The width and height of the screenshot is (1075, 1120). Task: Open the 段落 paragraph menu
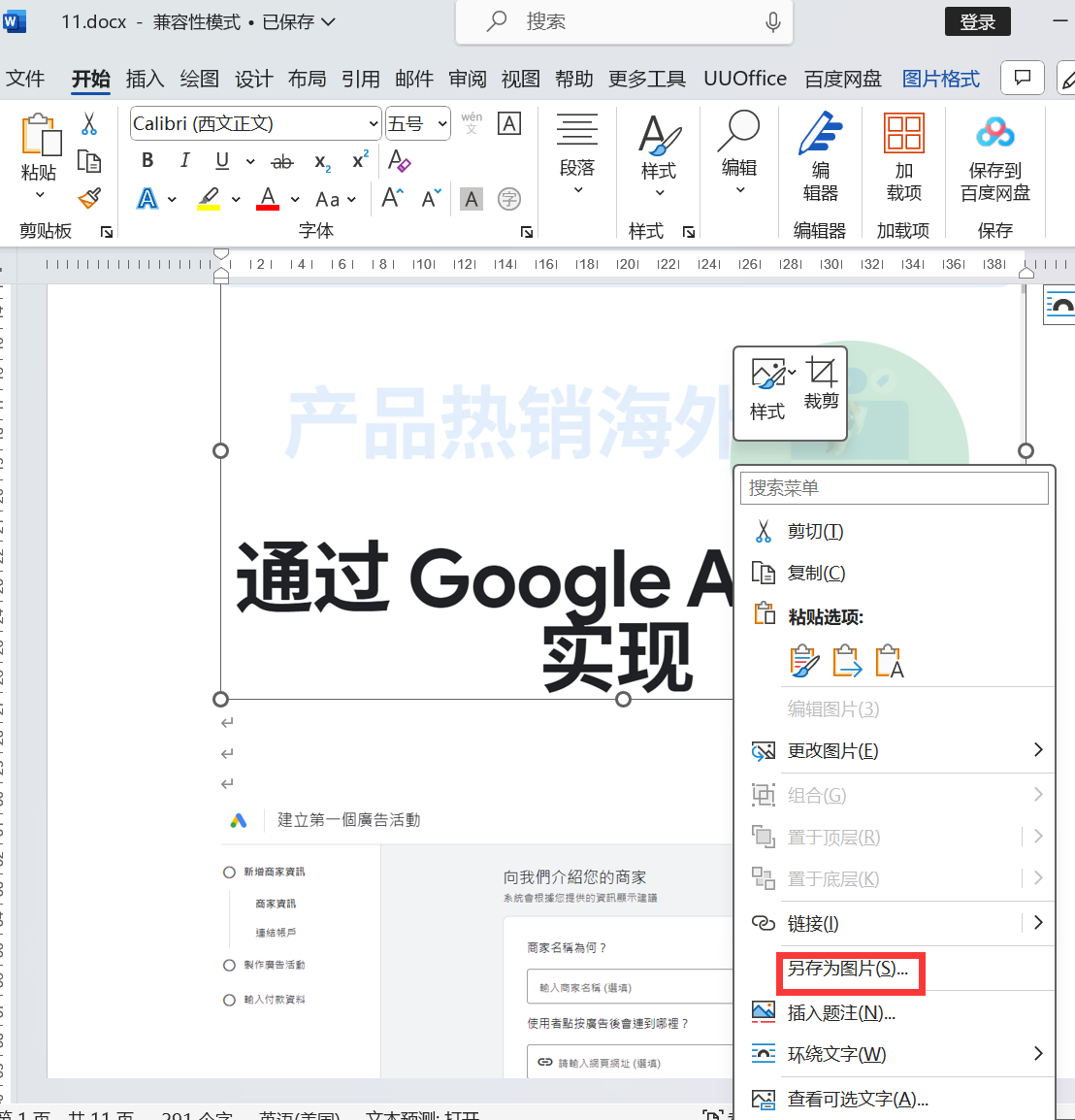(577, 152)
